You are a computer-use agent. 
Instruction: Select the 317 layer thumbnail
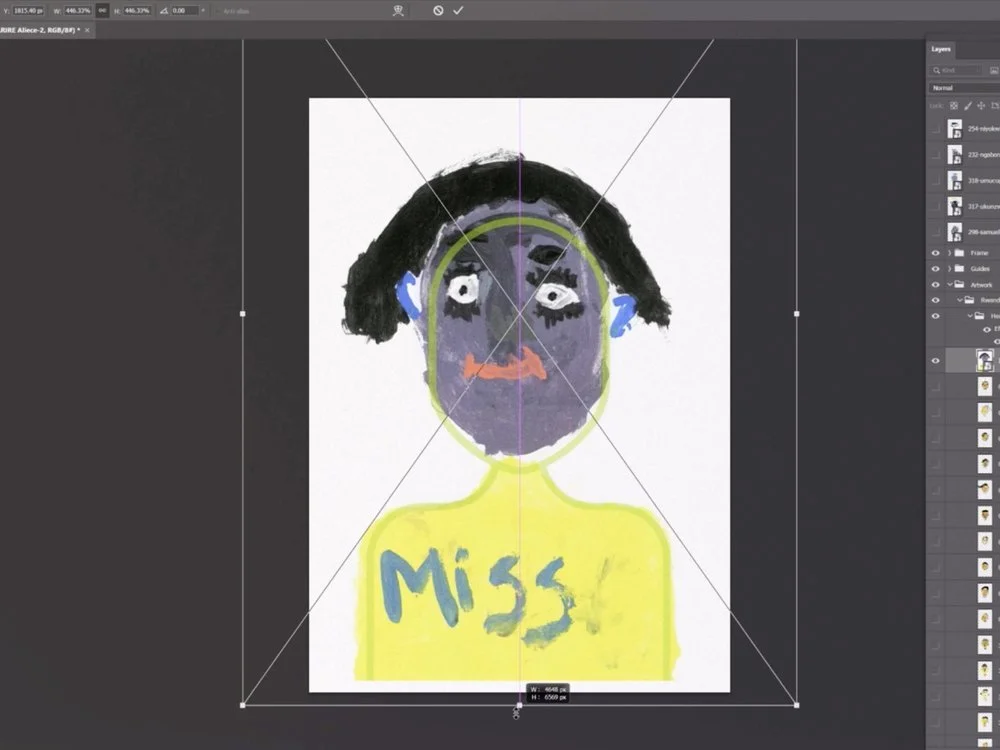pos(955,206)
